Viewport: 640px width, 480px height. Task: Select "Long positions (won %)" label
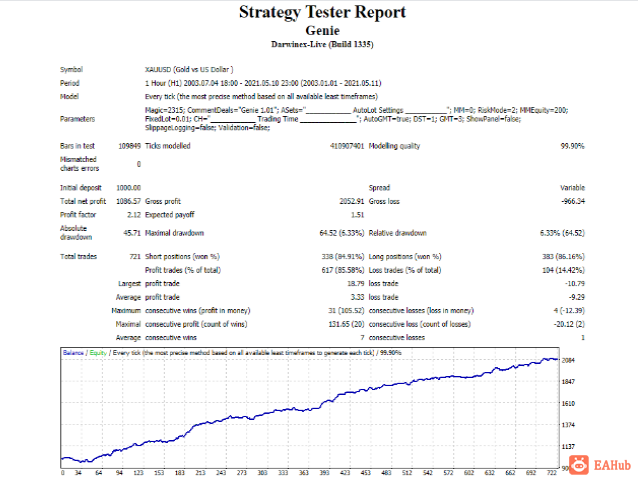pos(405,257)
